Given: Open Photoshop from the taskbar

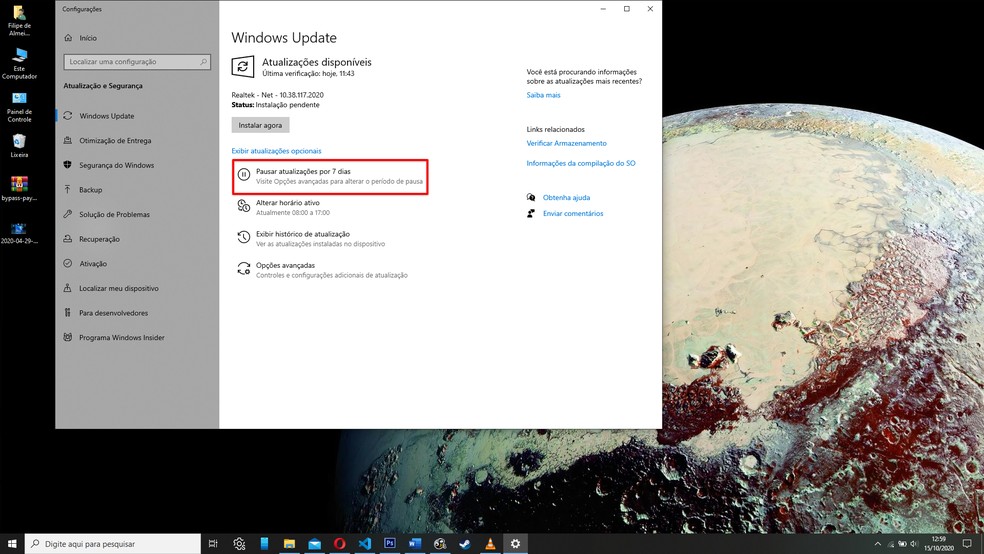Looking at the screenshot, I should [x=390, y=543].
